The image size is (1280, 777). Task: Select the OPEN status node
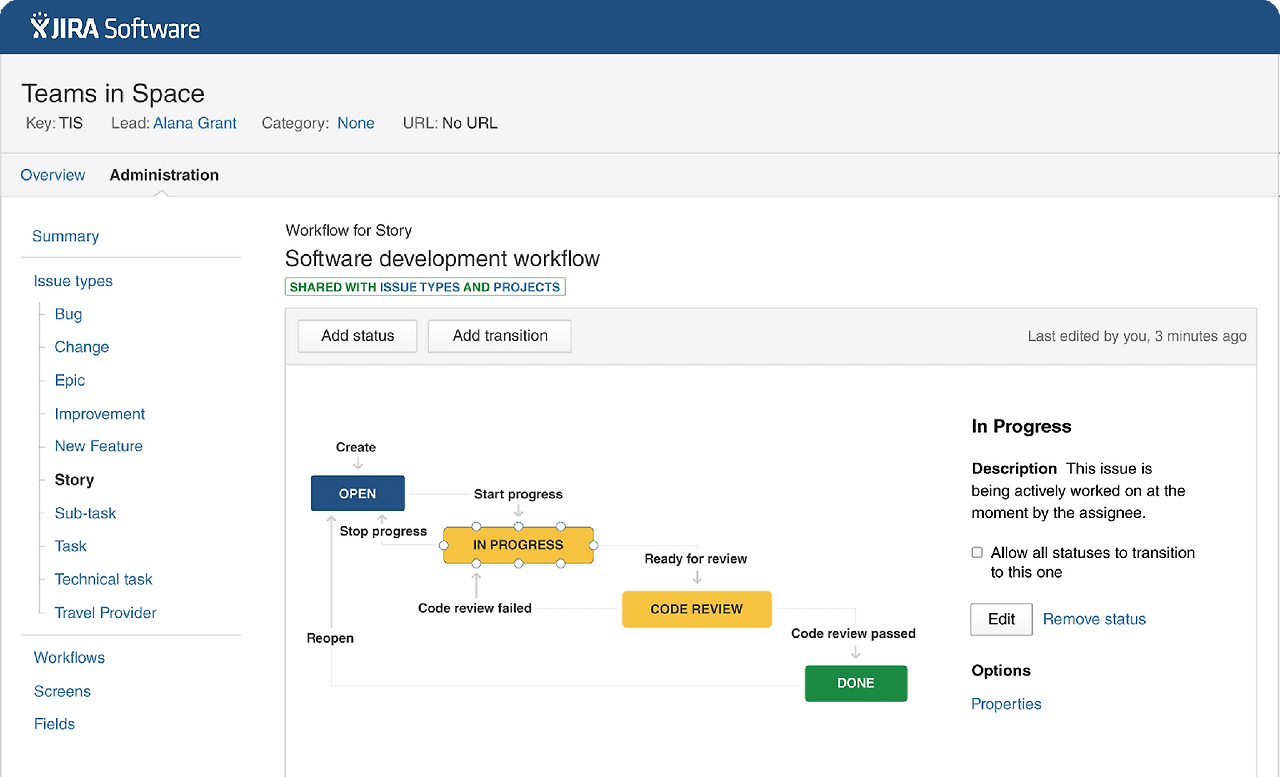tap(357, 493)
